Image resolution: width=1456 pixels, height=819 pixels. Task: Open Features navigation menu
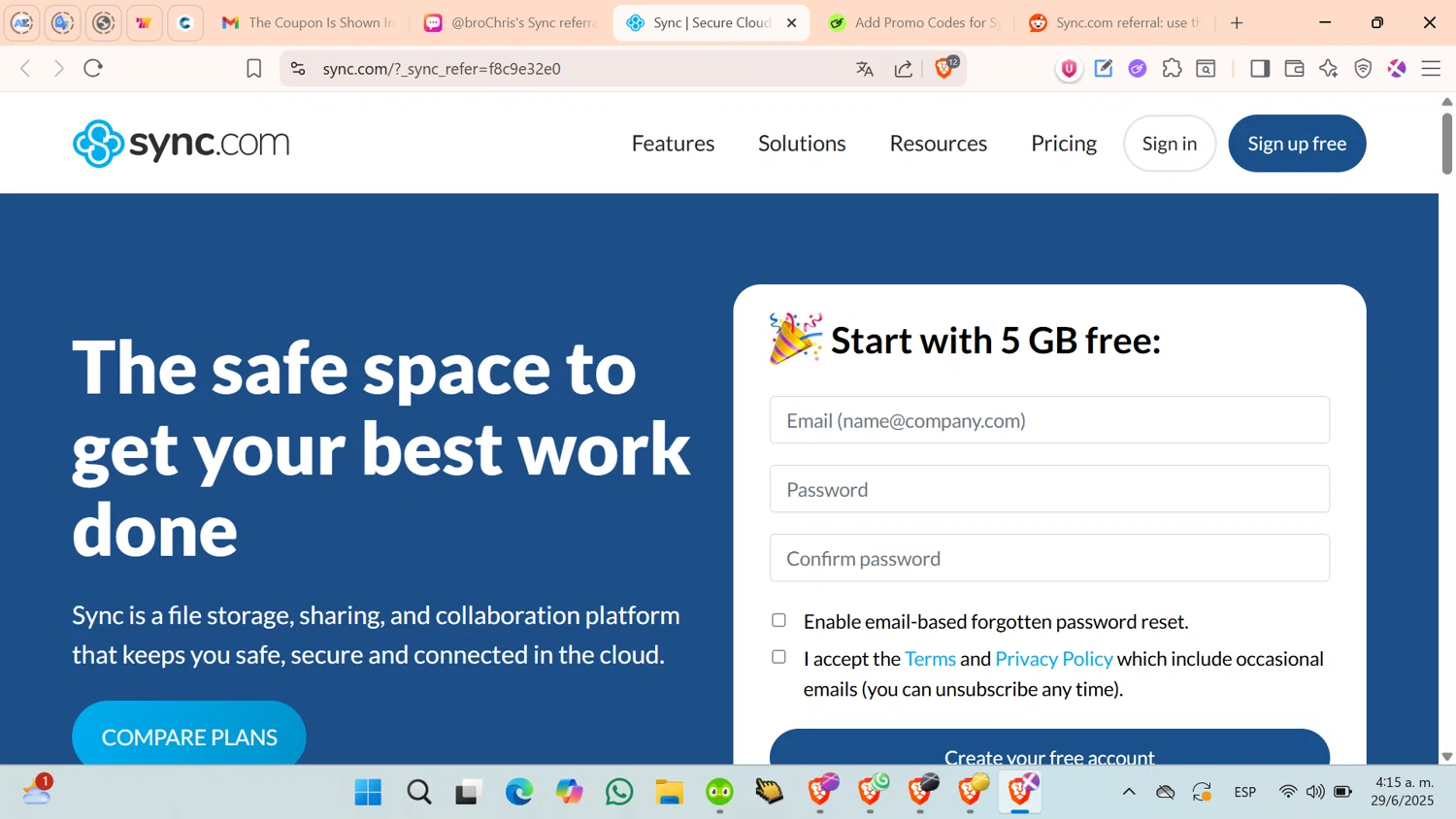tap(673, 144)
